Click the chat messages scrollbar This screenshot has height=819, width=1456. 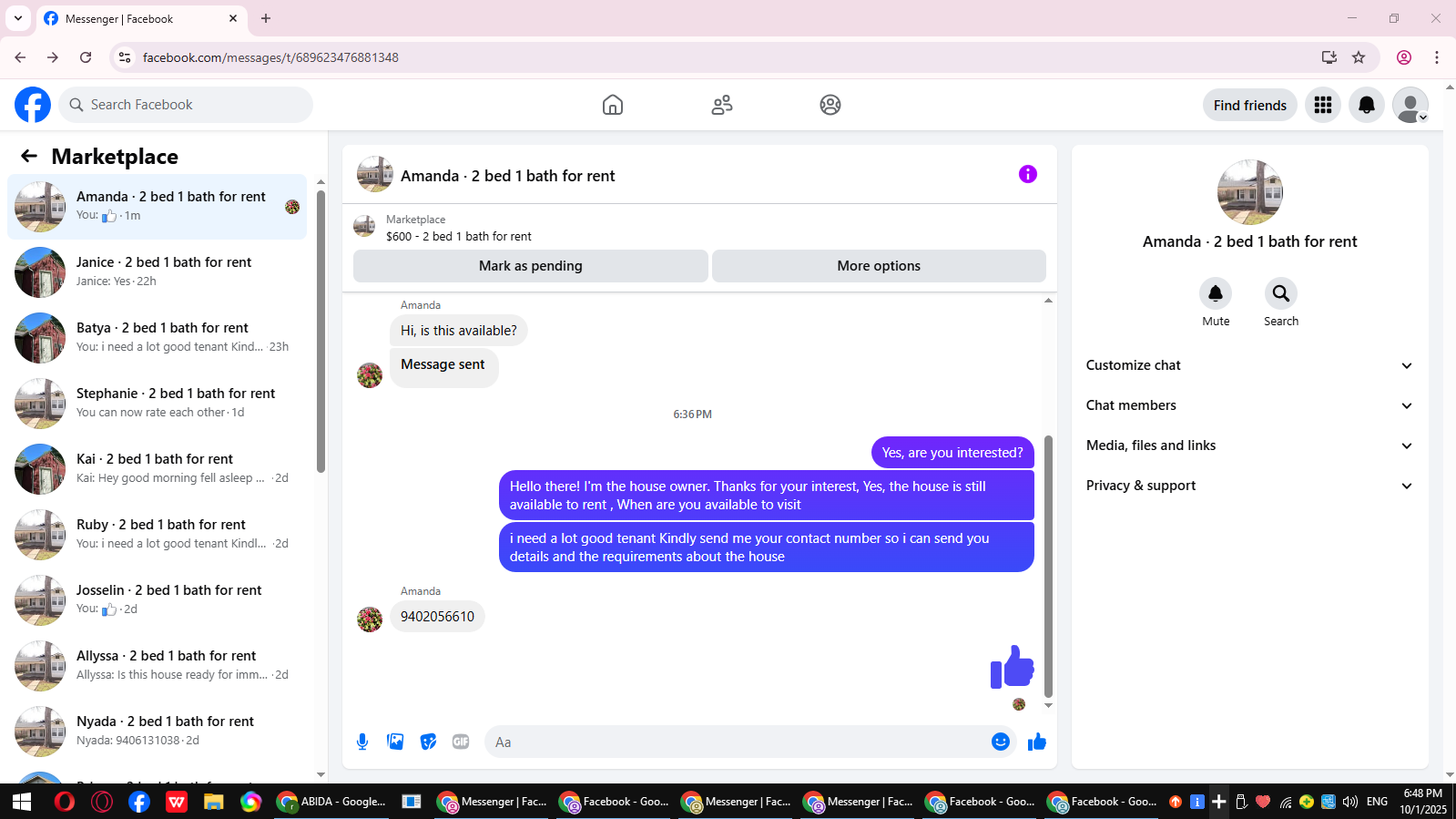point(1048,566)
